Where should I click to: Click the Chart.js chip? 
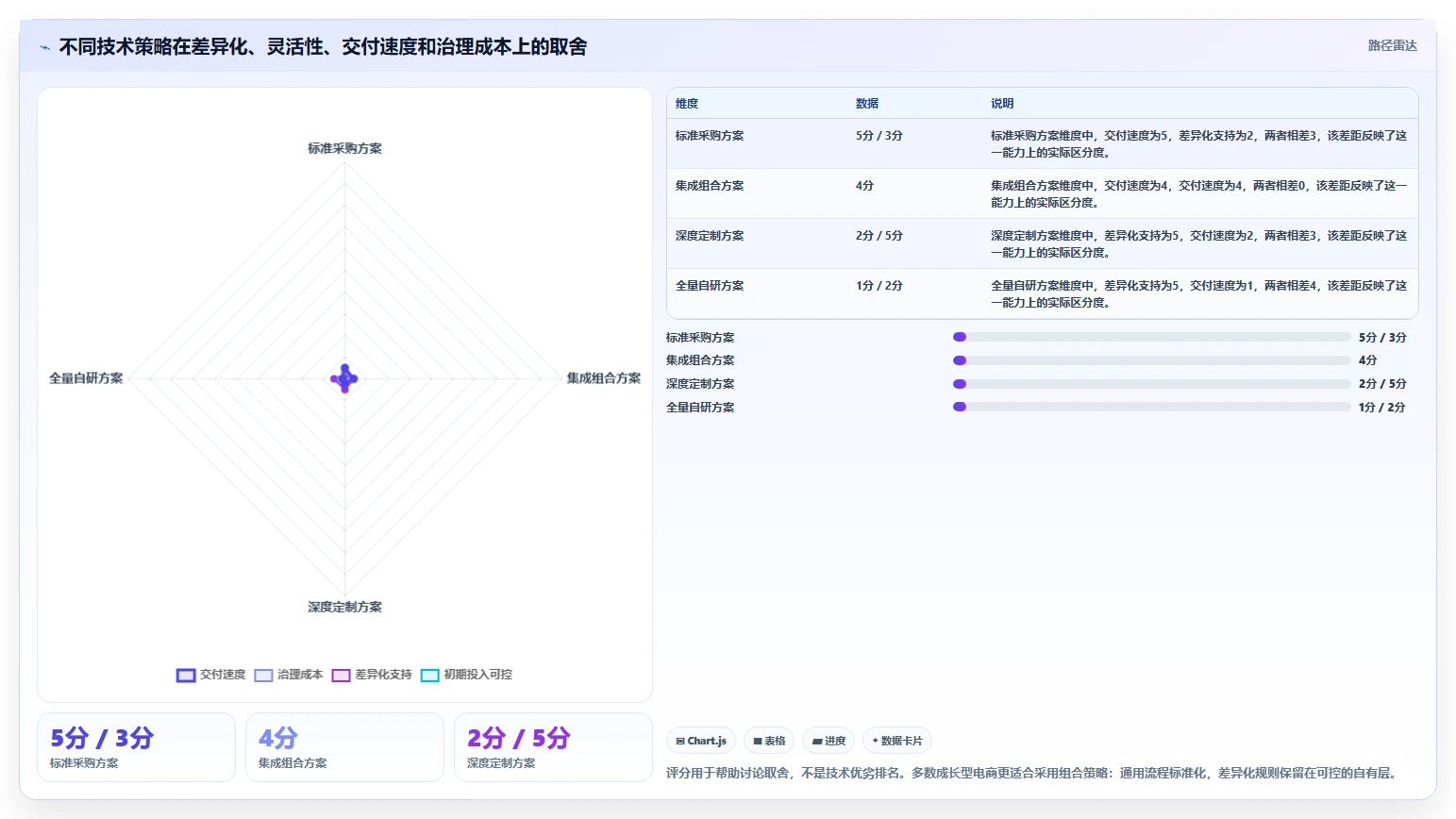point(701,741)
